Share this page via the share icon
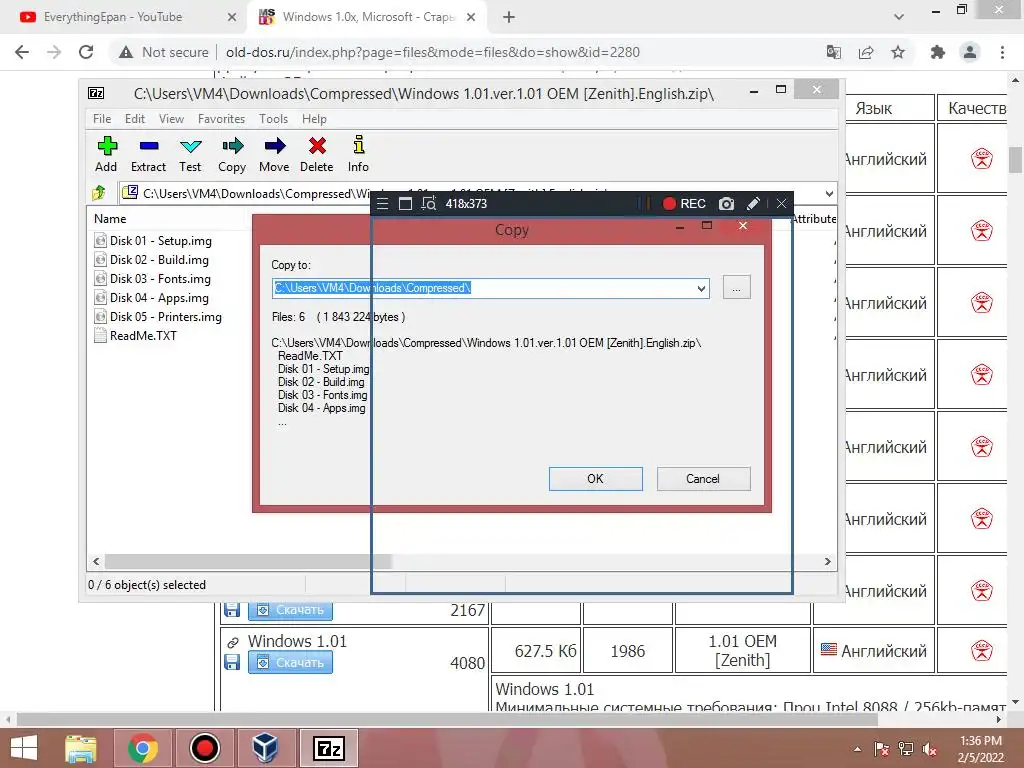 click(866, 52)
